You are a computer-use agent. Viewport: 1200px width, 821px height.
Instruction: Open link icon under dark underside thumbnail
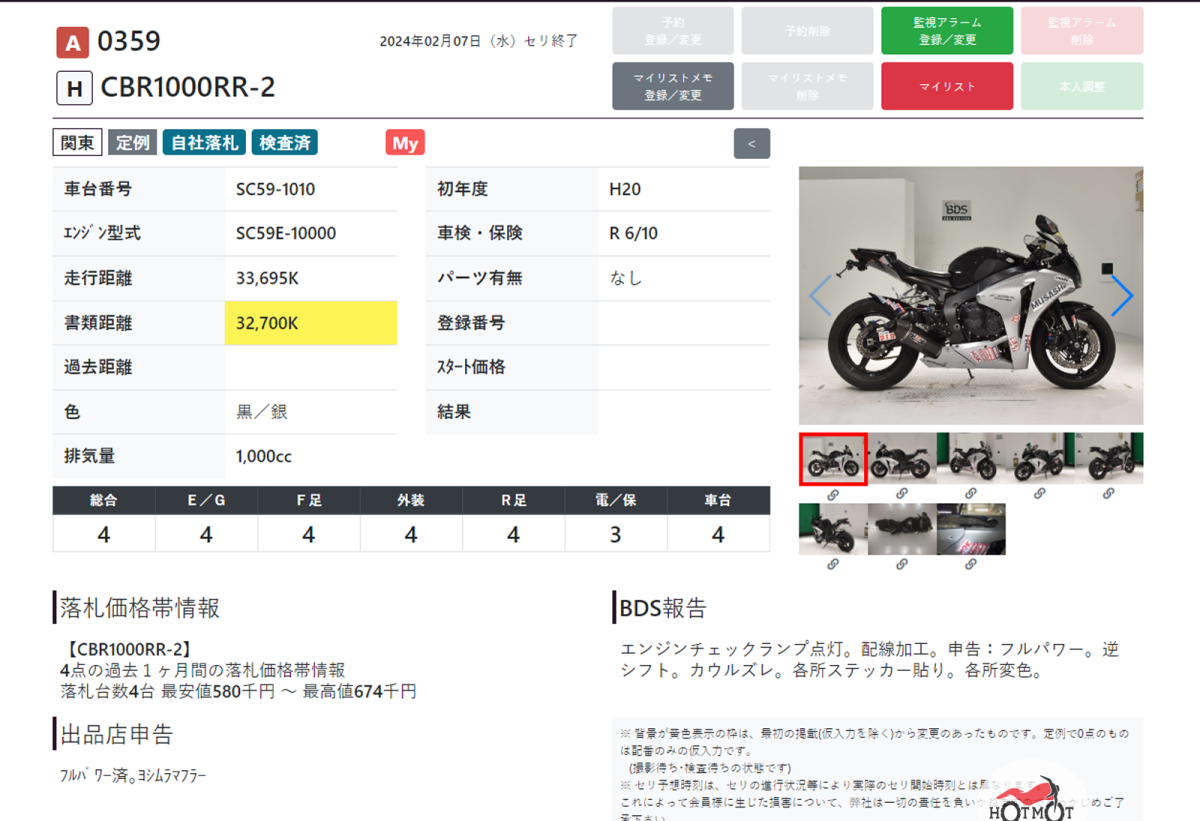902,564
